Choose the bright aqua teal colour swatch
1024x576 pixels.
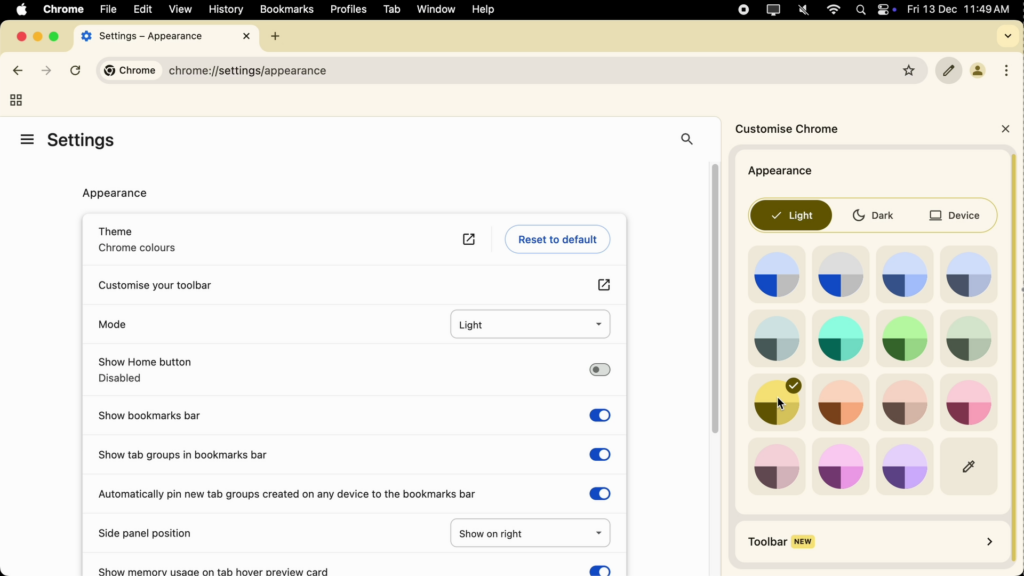[840, 338]
